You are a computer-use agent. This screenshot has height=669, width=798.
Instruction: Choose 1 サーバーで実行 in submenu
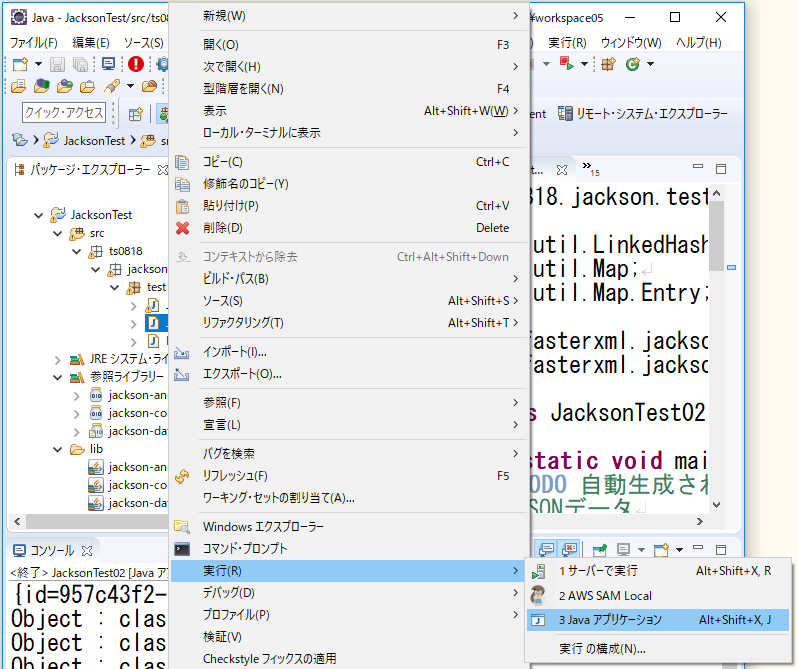658,571
